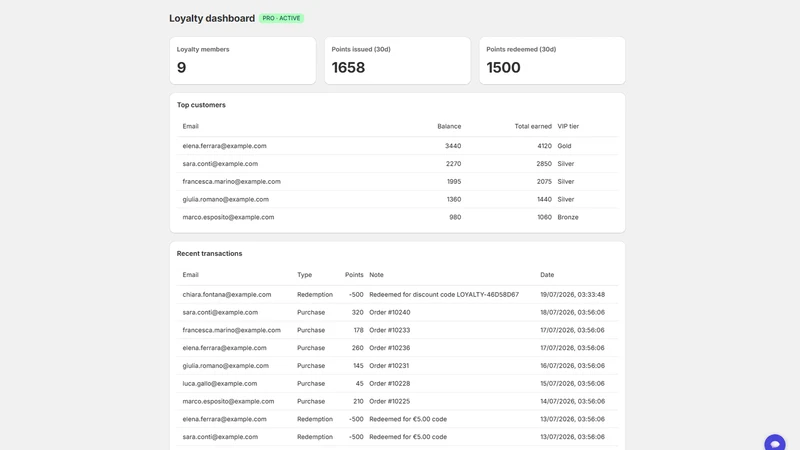Viewport: 800px width, 450px height.
Task: Click Order #10240 note
Action: coord(390,312)
